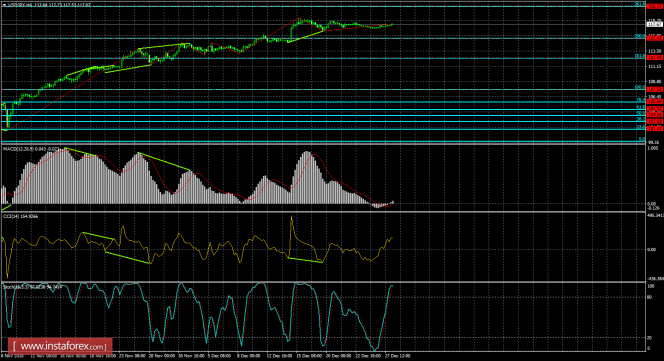Image resolution: width=664 pixels, height=361 pixels.
Task: Click the red 107.52 price tag
Action: click(655, 89)
